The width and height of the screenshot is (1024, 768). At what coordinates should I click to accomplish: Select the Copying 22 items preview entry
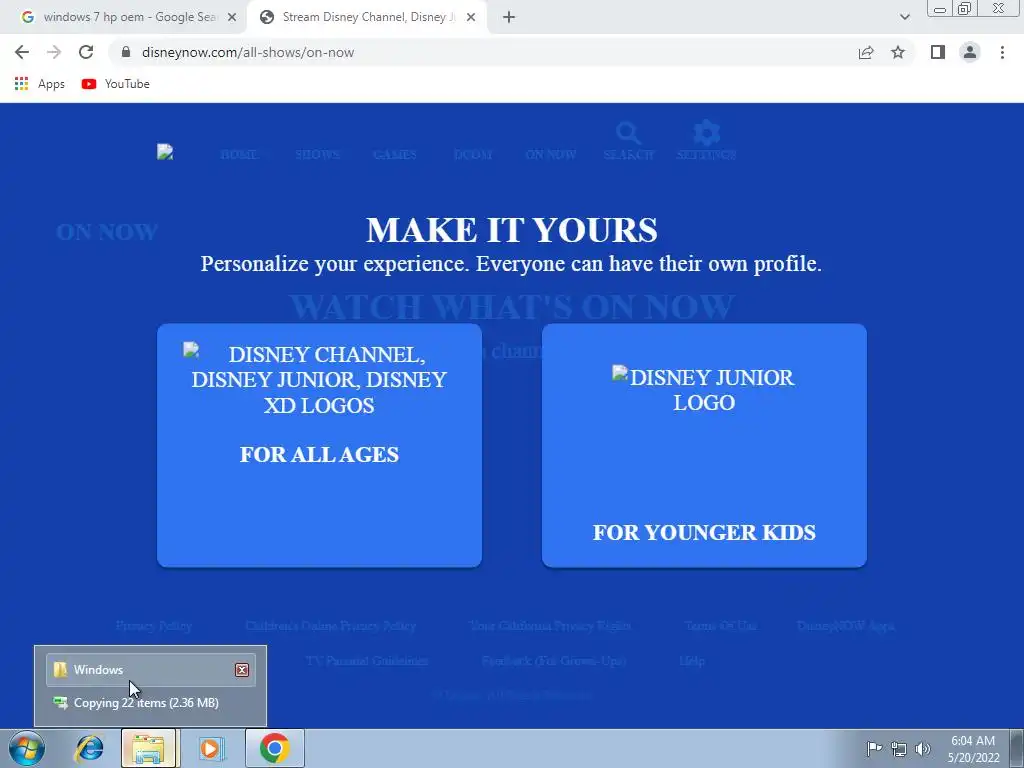coord(151,703)
